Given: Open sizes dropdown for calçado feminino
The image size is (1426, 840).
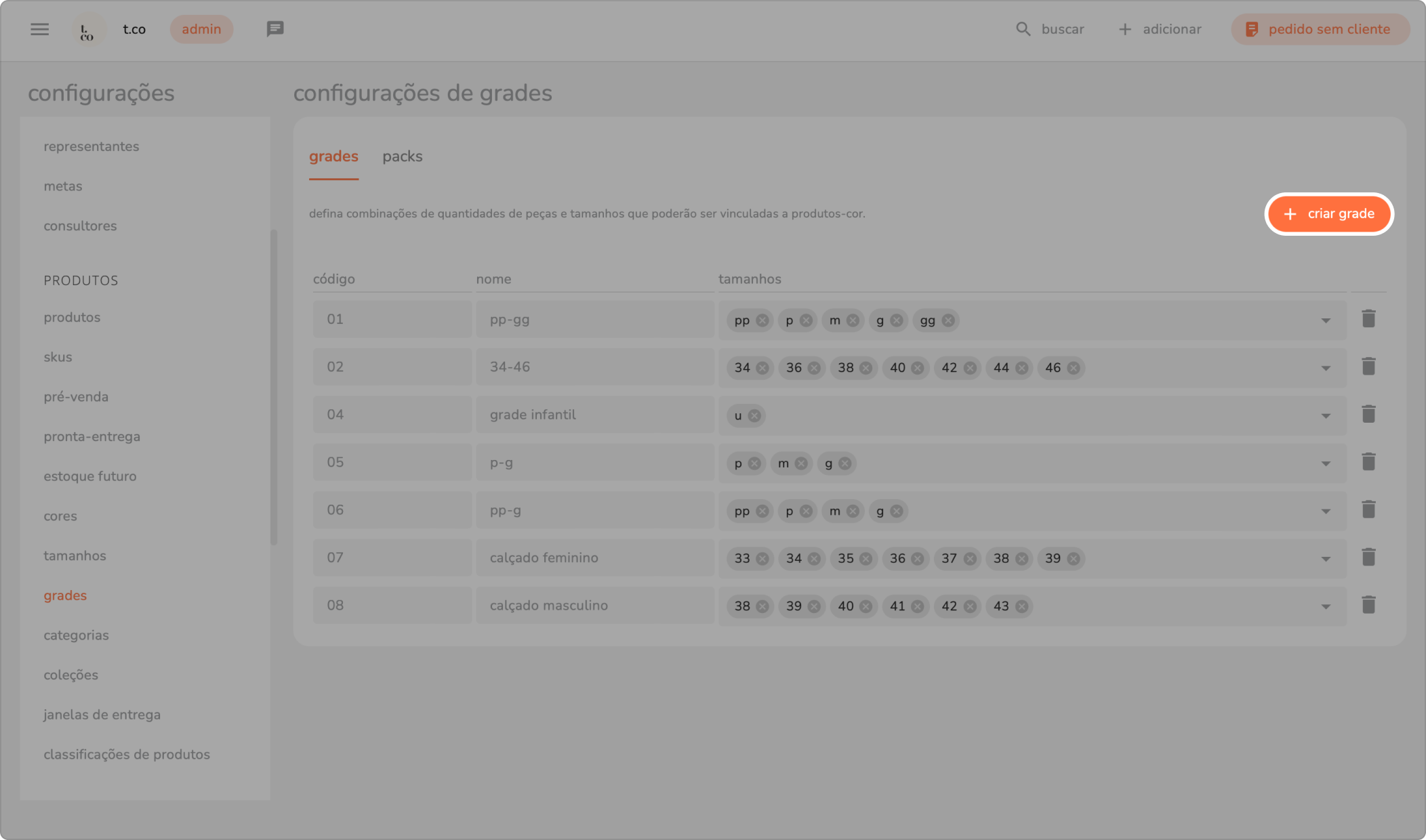Looking at the screenshot, I should (x=1326, y=560).
